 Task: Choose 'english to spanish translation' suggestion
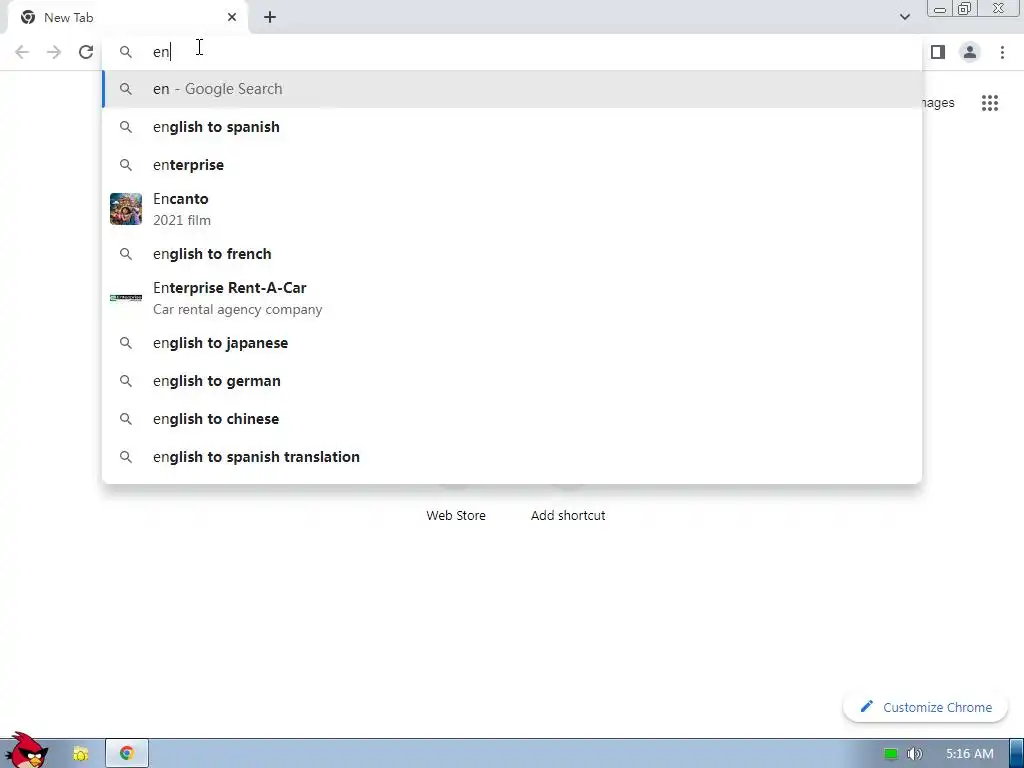[512, 456]
